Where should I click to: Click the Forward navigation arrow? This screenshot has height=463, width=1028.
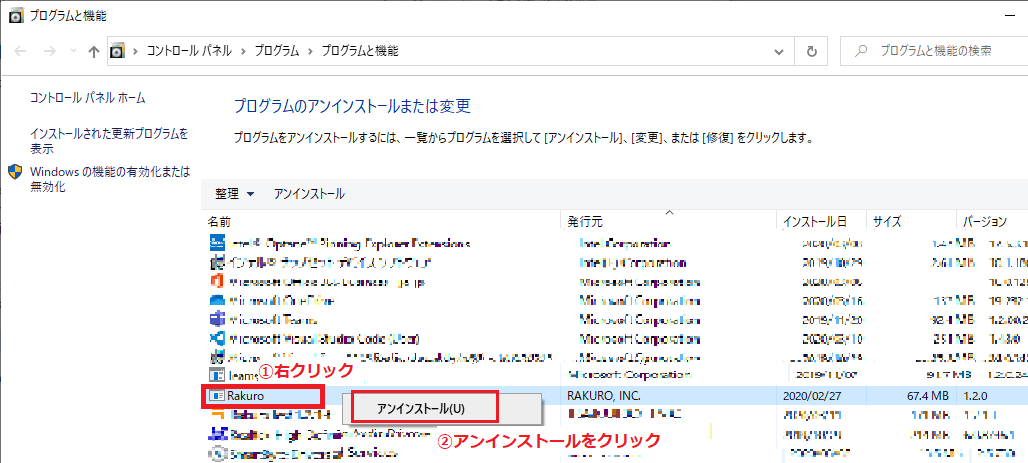click(x=50, y=51)
